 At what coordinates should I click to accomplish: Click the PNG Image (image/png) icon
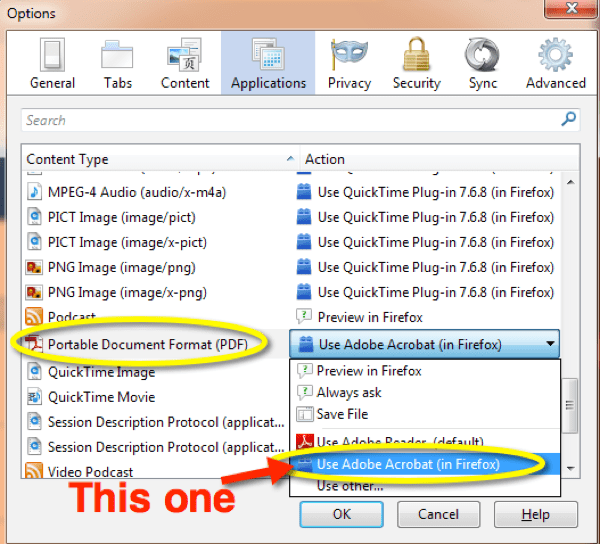(34, 267)
